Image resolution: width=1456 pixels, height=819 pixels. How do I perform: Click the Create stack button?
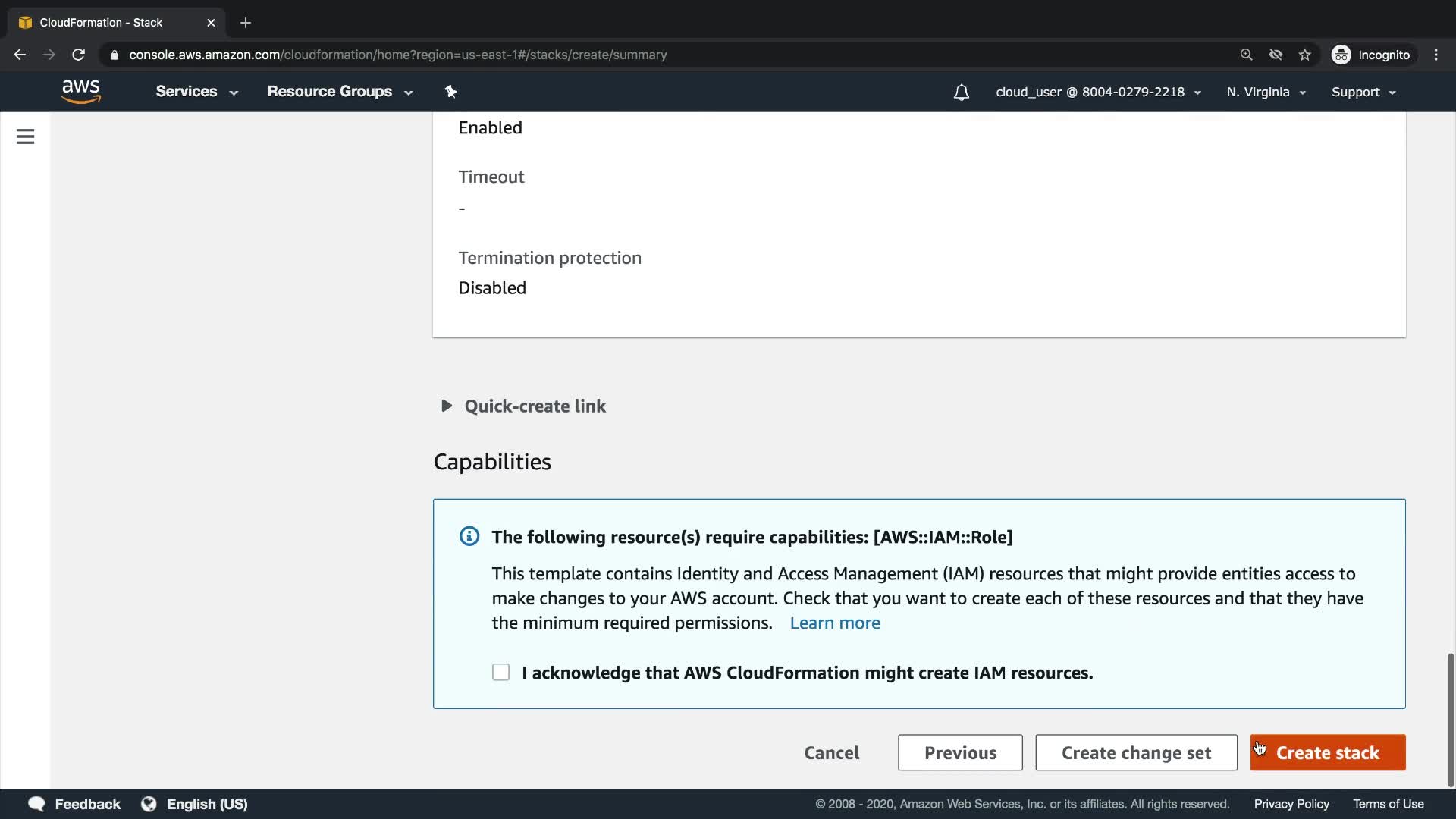pyautogui.click(x=1327, y=752)
